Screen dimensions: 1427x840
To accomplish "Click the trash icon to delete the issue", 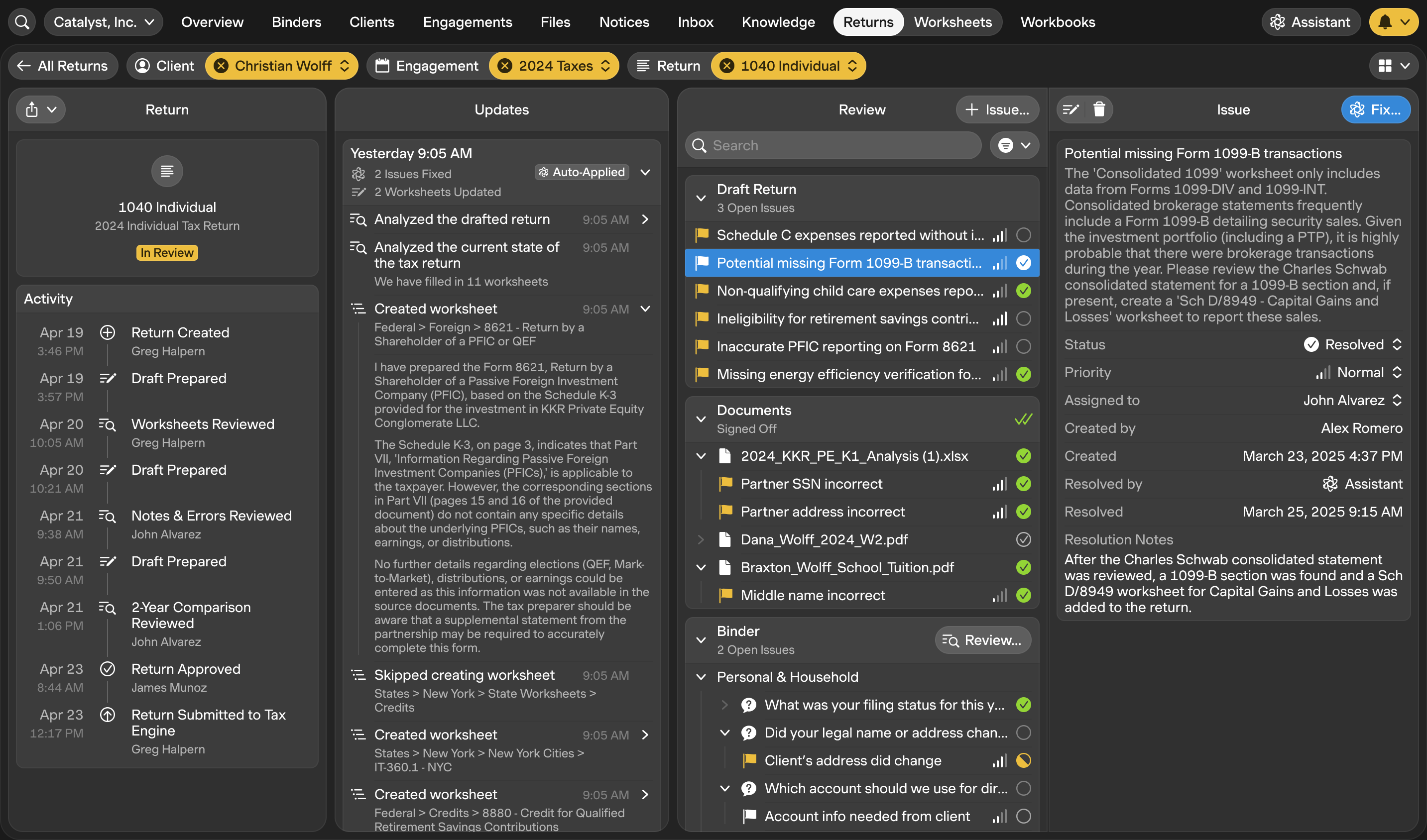I will (1098, 109).
